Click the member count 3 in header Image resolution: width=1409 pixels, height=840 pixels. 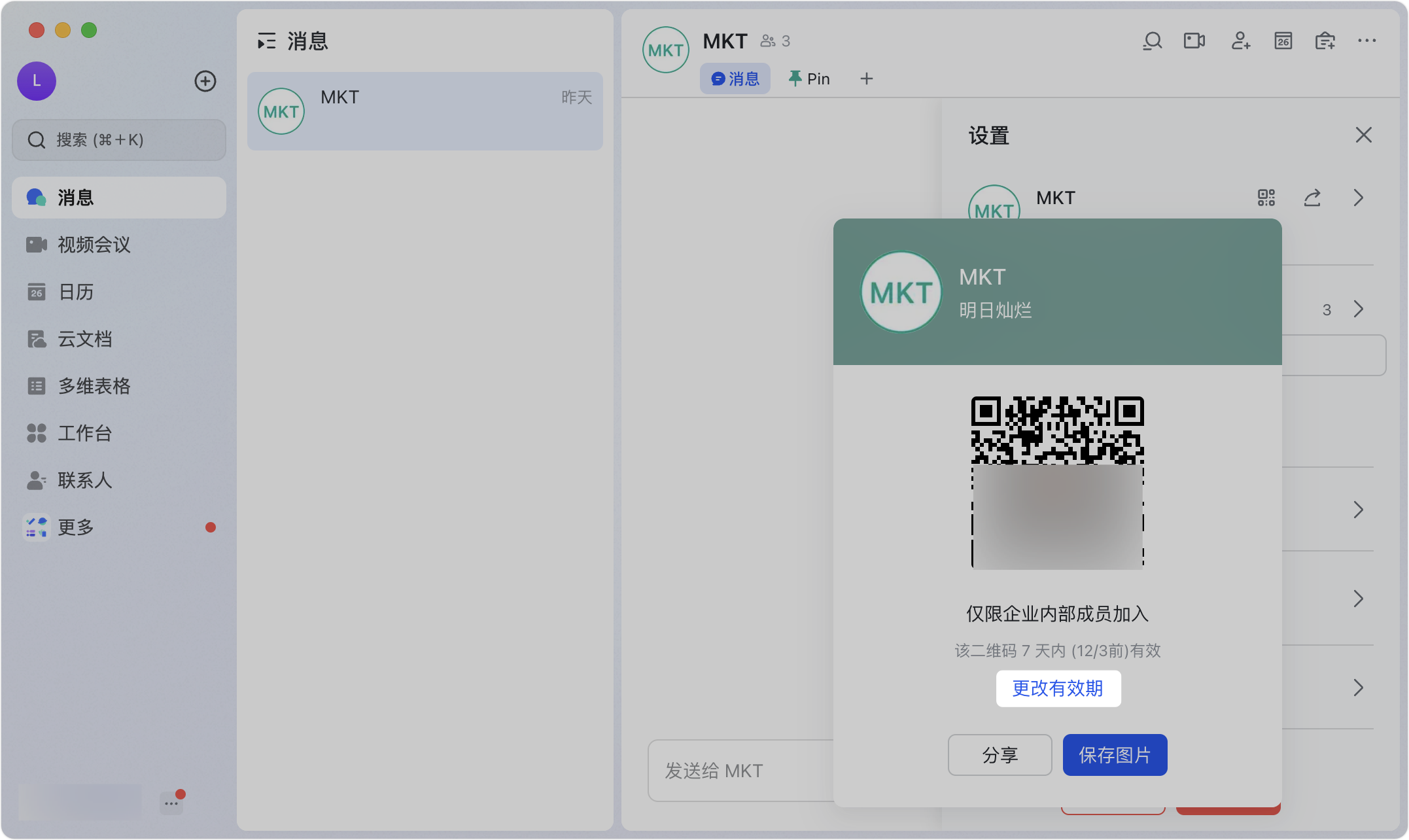click(x=775, y=41)
